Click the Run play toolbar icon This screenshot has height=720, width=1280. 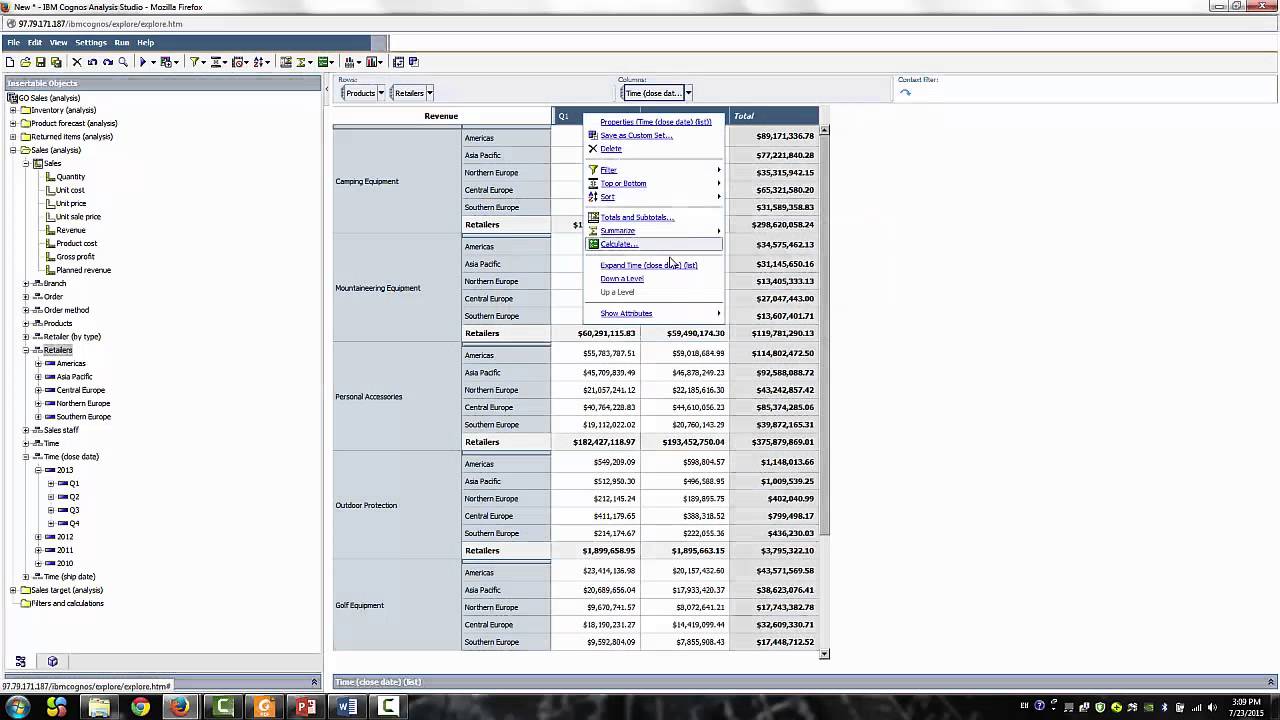(143, 62)
